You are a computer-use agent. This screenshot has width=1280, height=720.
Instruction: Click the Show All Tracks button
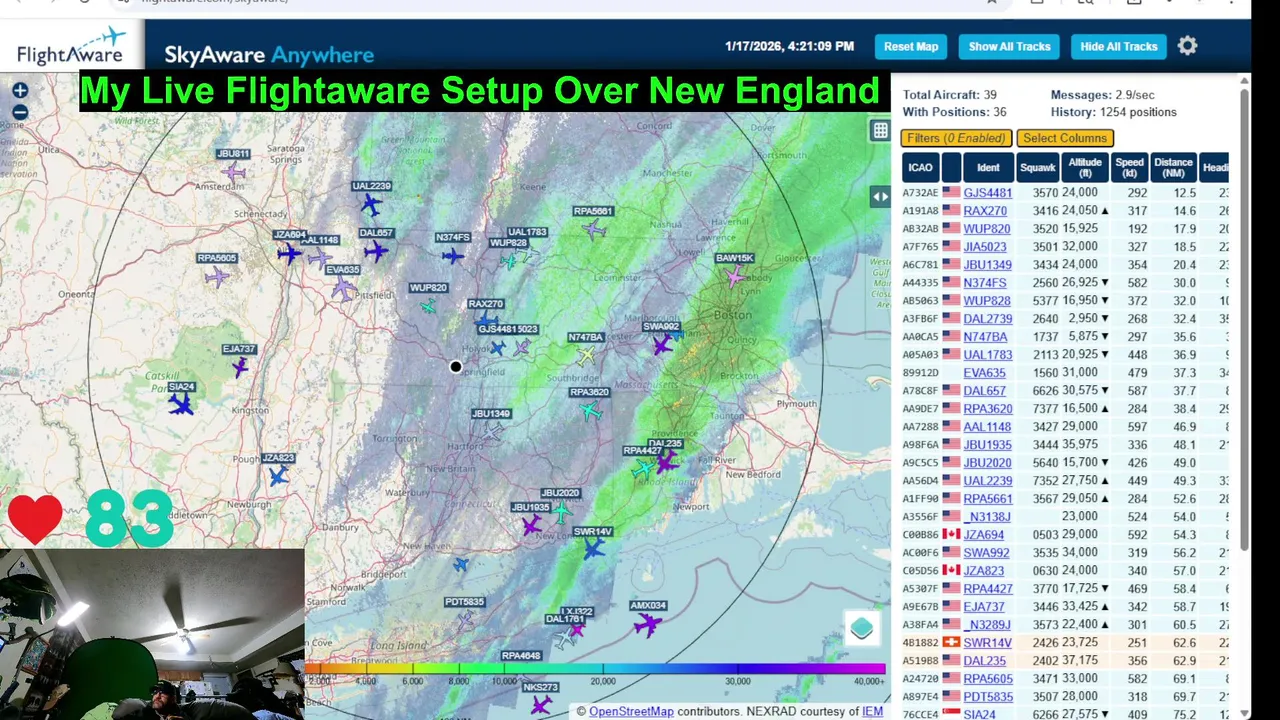click(x=1009, y=46)
